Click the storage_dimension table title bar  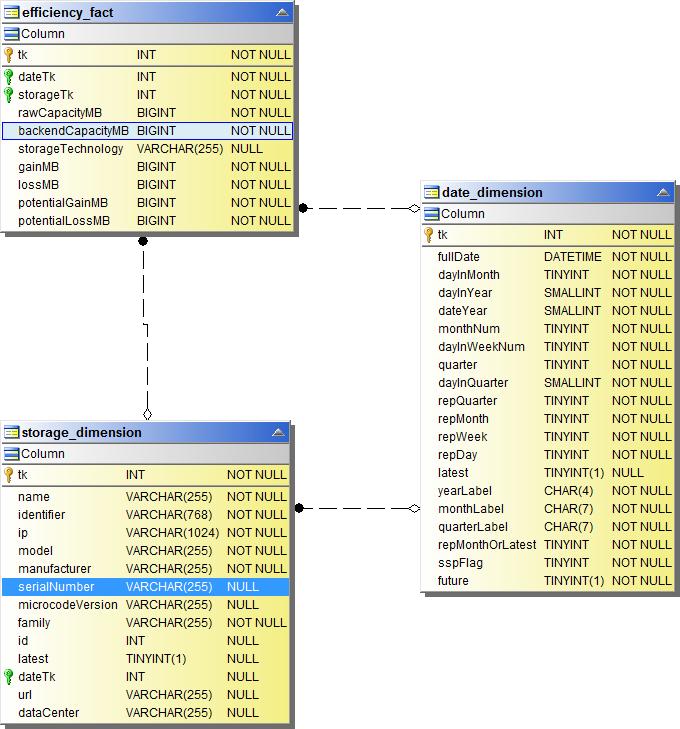[145, 432]
